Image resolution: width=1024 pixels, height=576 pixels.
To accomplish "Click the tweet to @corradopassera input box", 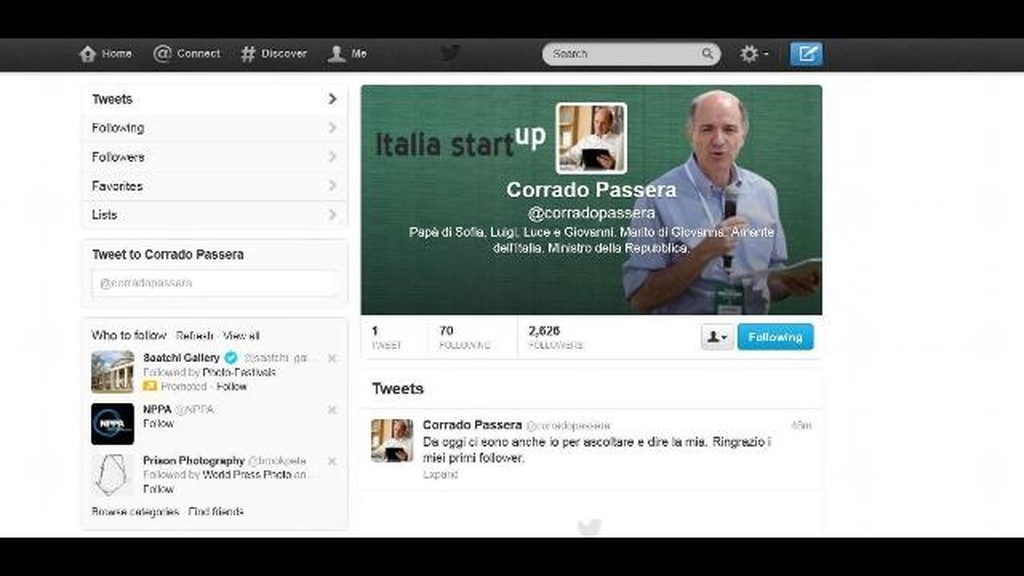I will pos(214,283).
